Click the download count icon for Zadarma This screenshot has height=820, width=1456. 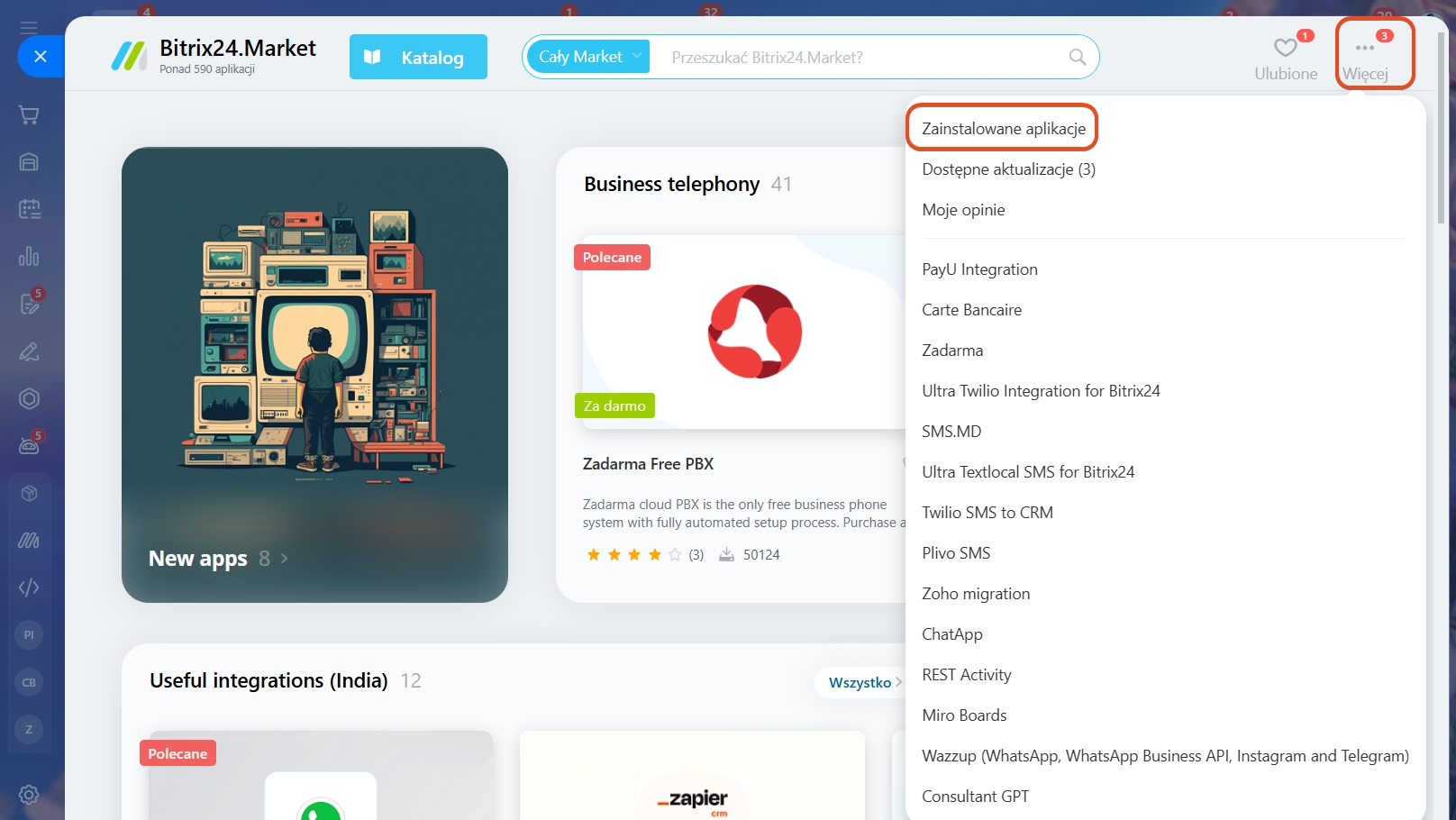pyautogui.click(x=726, y=555)
